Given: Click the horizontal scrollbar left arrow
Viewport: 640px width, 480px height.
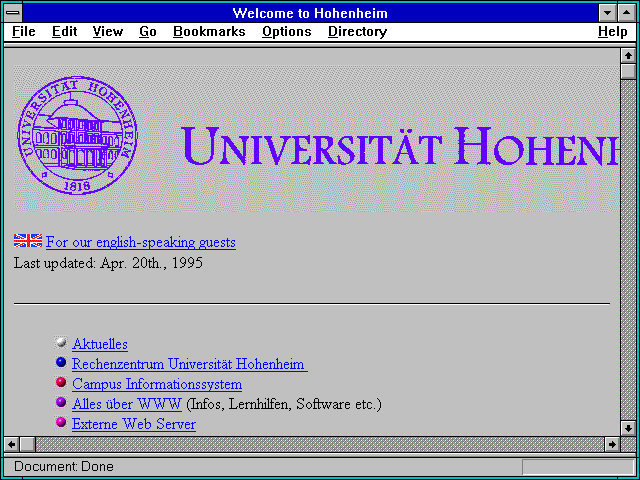Looking at the screenshot, I should pyautogui.click(x=11, y=444).
